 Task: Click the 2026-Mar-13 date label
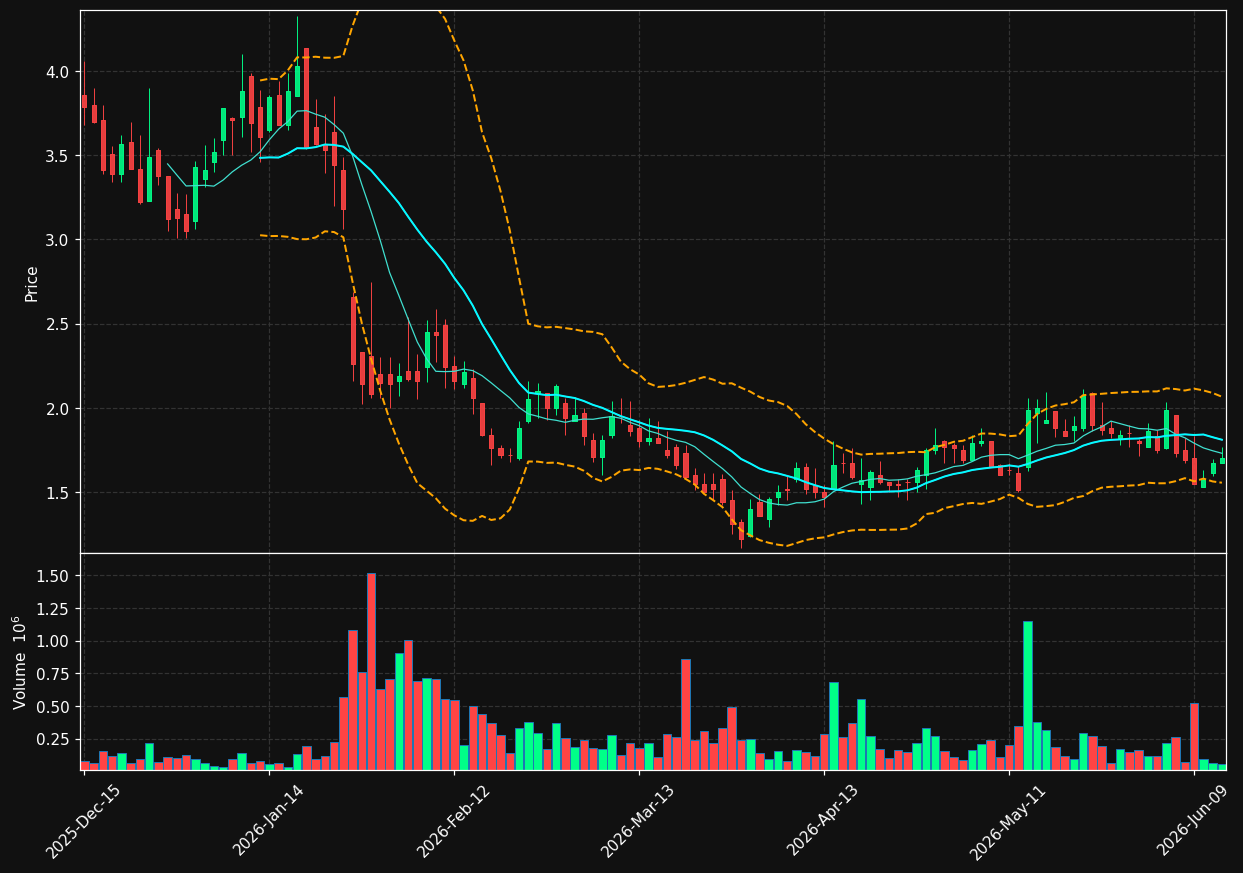coord(637,820)
